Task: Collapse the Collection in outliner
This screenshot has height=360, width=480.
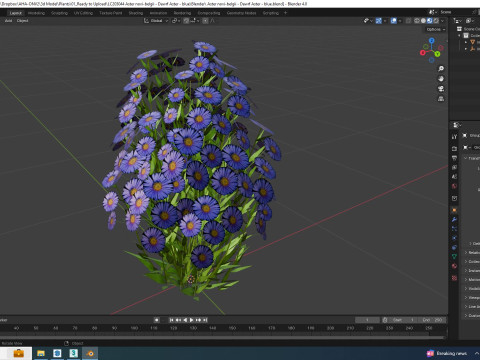Action: (460, 35)
